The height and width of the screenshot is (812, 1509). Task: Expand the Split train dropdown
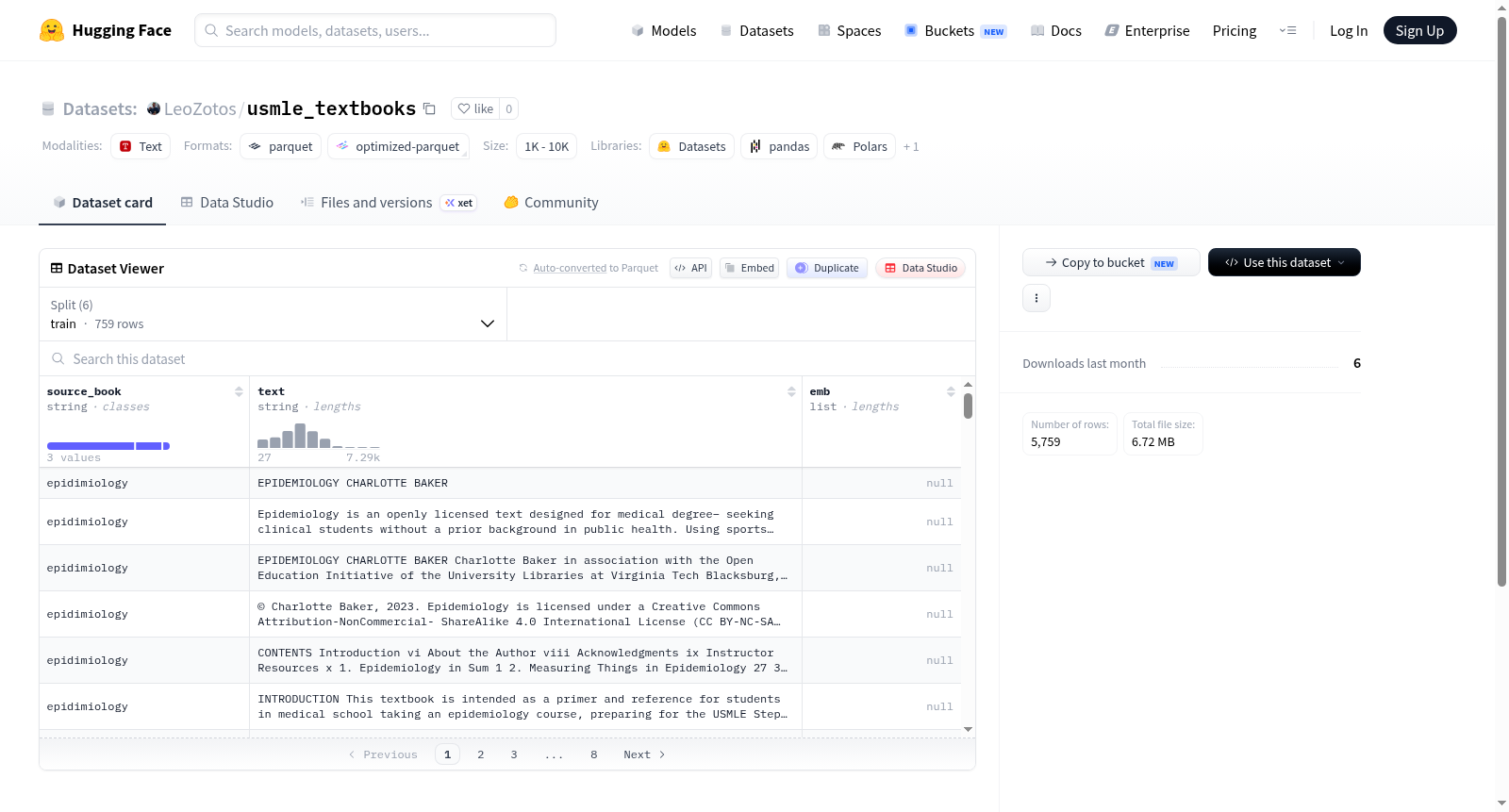pyautogui.click(x=273, y=314)
